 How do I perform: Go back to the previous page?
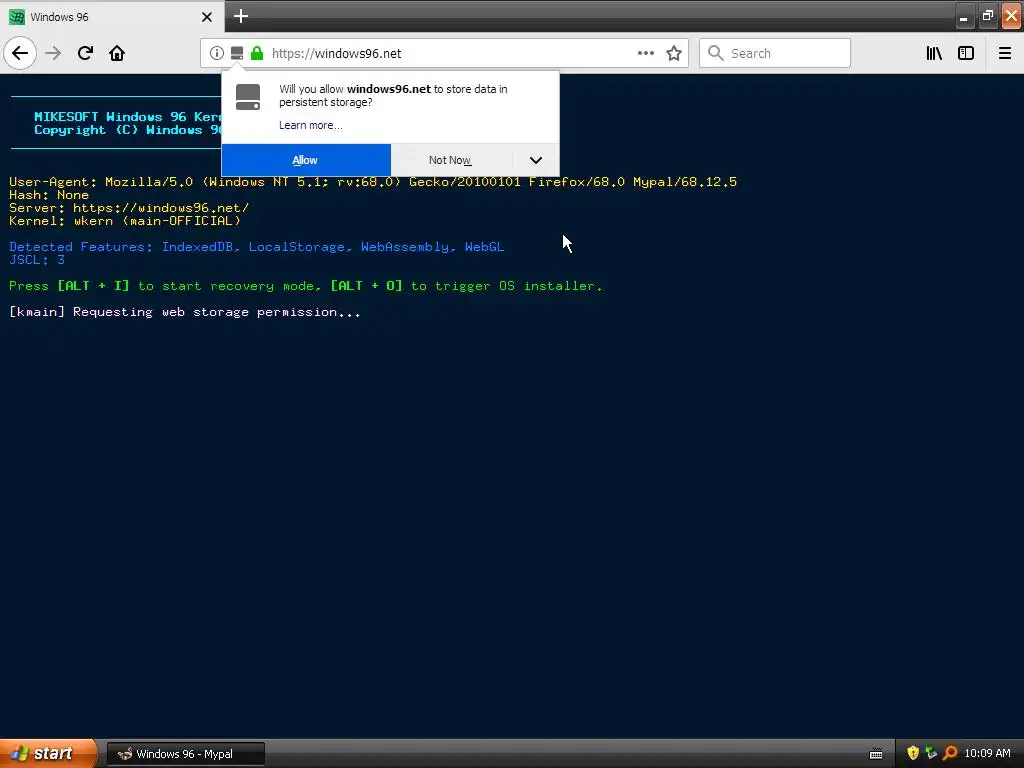pos(20,53)
